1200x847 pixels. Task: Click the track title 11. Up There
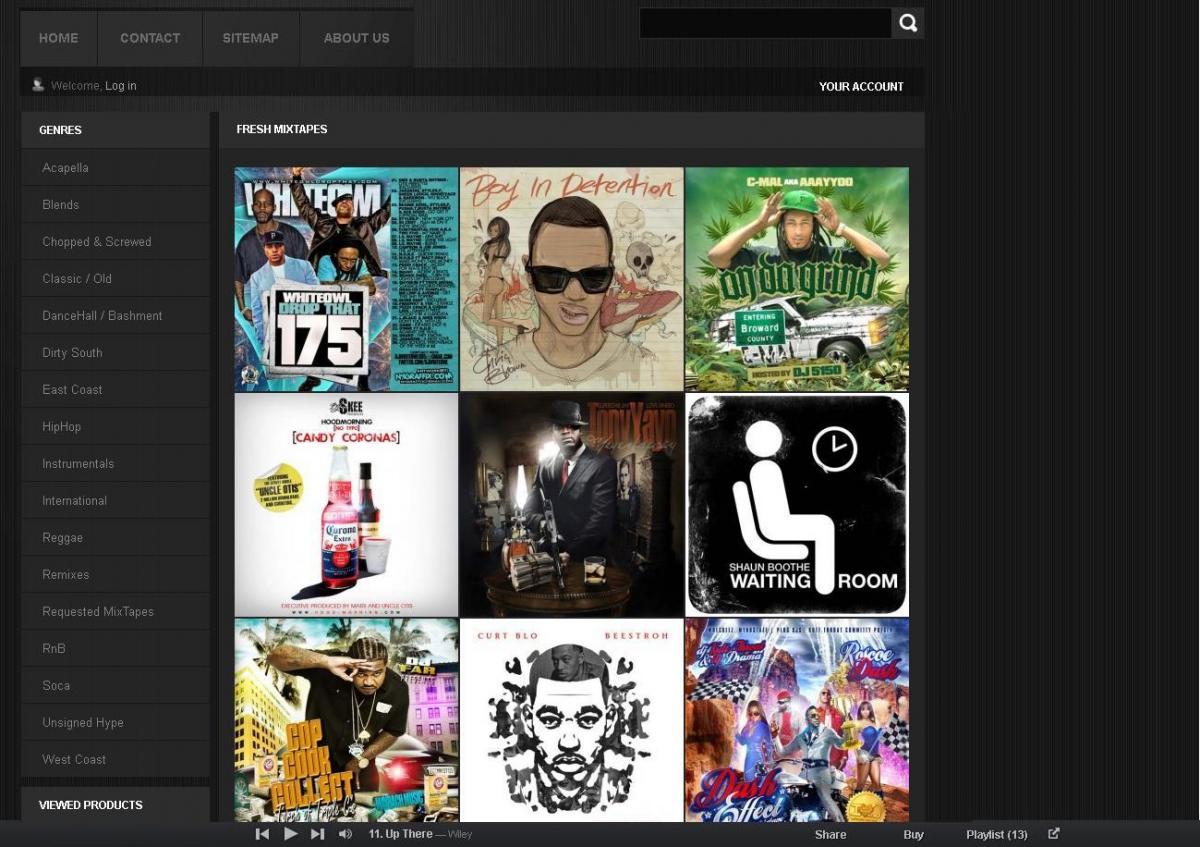pos(400,834)
